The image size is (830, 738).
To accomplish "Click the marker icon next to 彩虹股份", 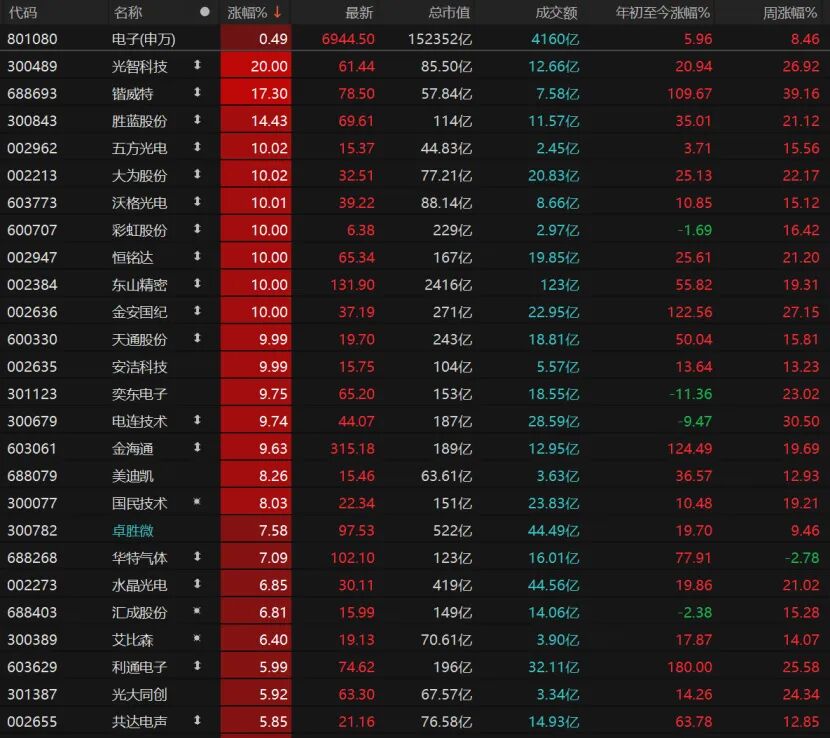I will click(197, 229).
